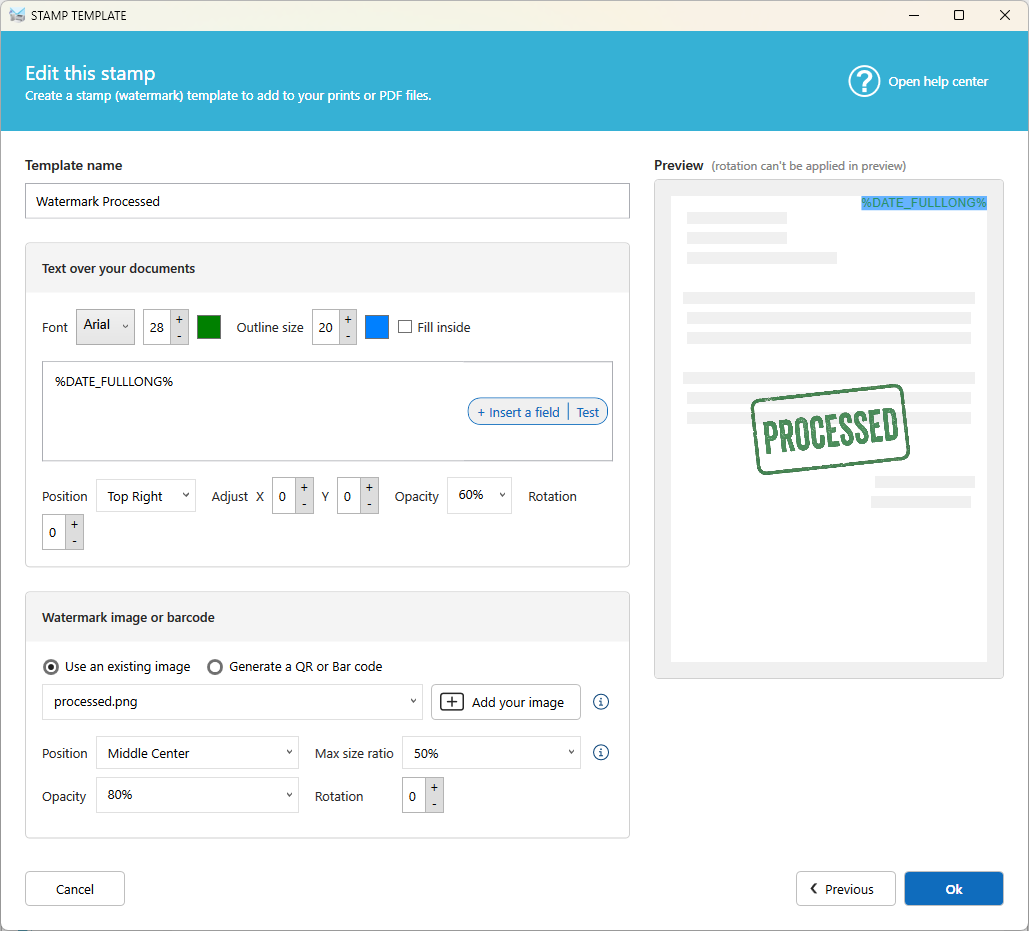Increase the text rotation value

pyautogui.click(x=74, y=524)
